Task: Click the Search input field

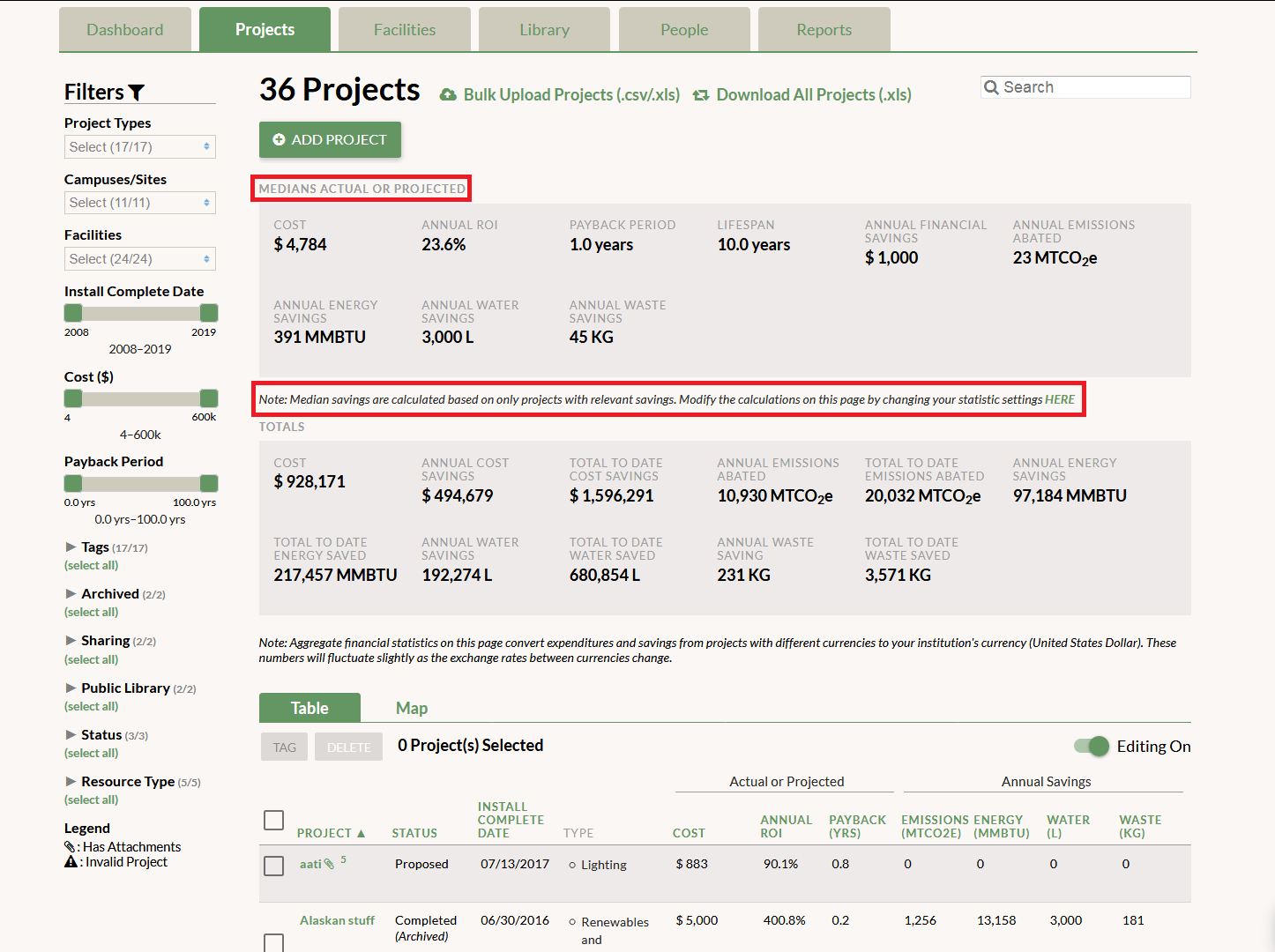Action: 1085,87
